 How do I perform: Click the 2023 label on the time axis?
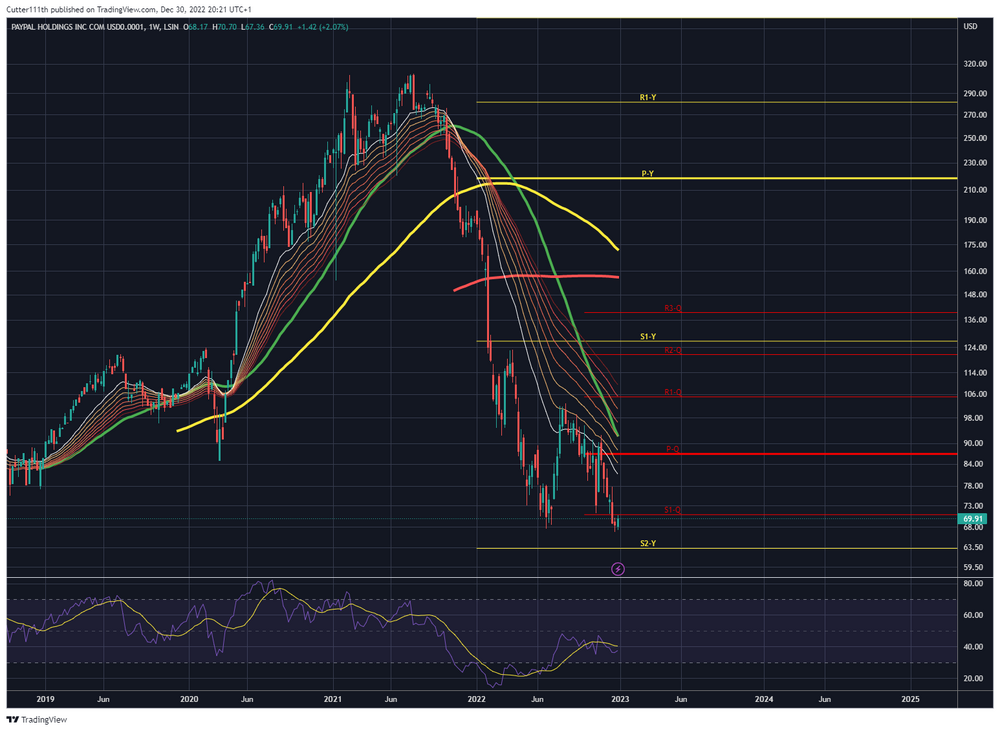(620, 699)
